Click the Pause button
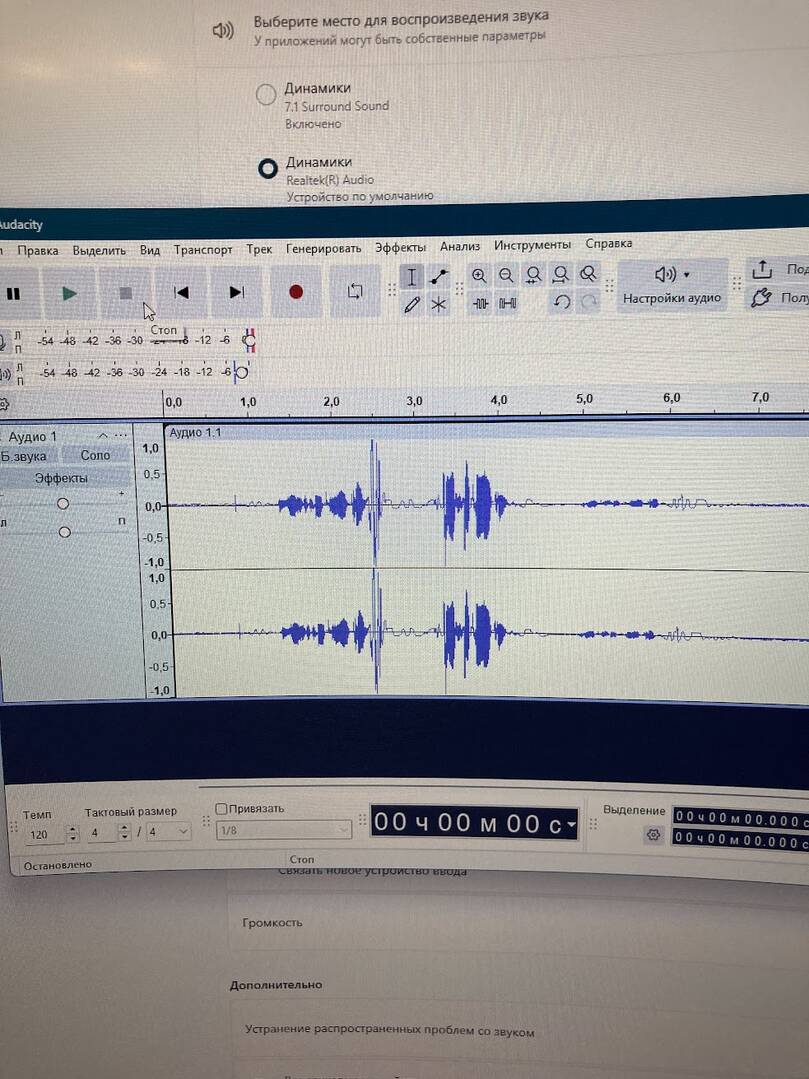Screen dimensions: 809x1079 click(14, 293)
